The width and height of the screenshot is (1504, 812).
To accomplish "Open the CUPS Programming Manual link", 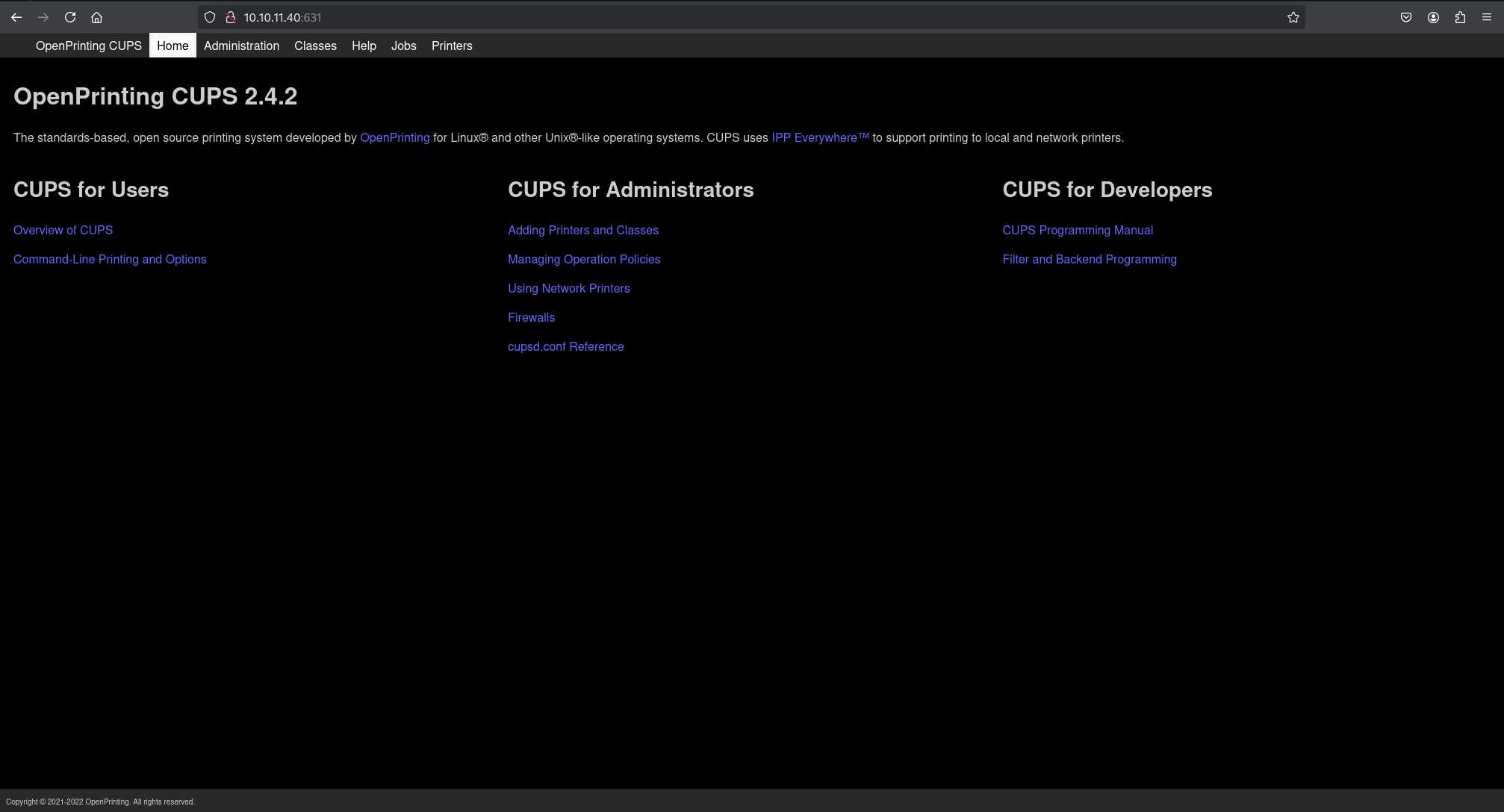I will click(x=1077, y=230).
